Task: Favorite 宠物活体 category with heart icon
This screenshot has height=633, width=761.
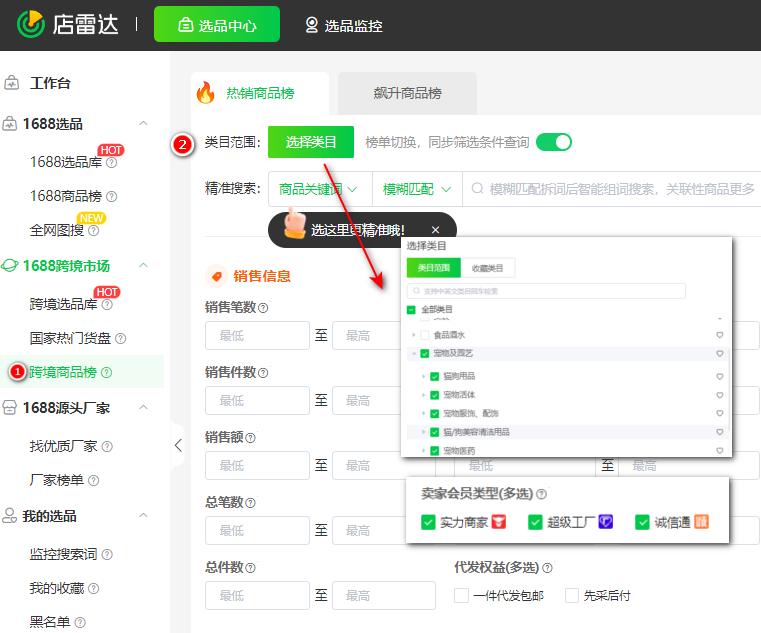Action: (x=720, y=395)
